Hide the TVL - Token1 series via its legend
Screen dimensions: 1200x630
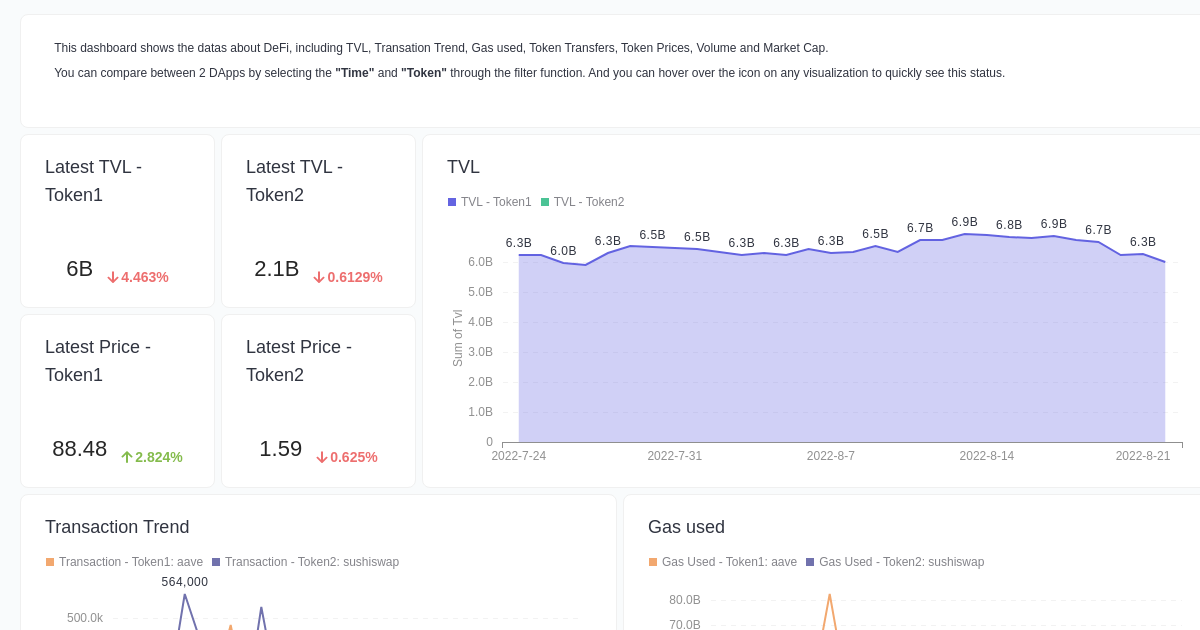452,202
